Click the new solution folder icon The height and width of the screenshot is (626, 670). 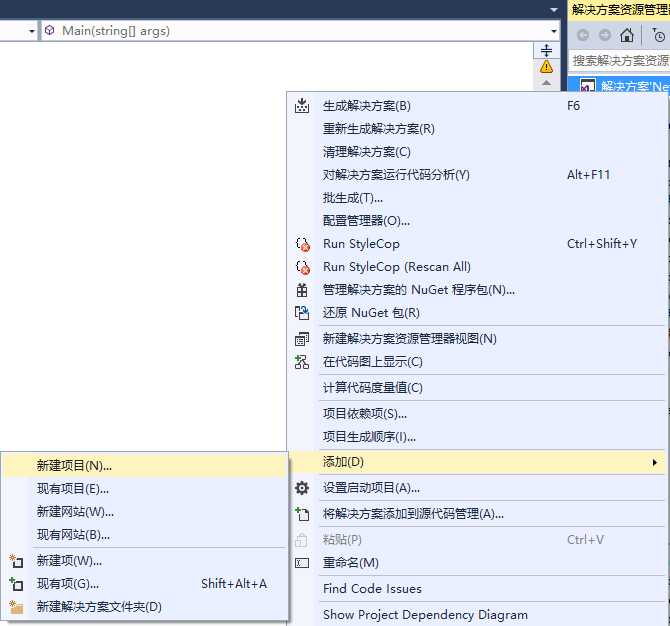point(16,607)
